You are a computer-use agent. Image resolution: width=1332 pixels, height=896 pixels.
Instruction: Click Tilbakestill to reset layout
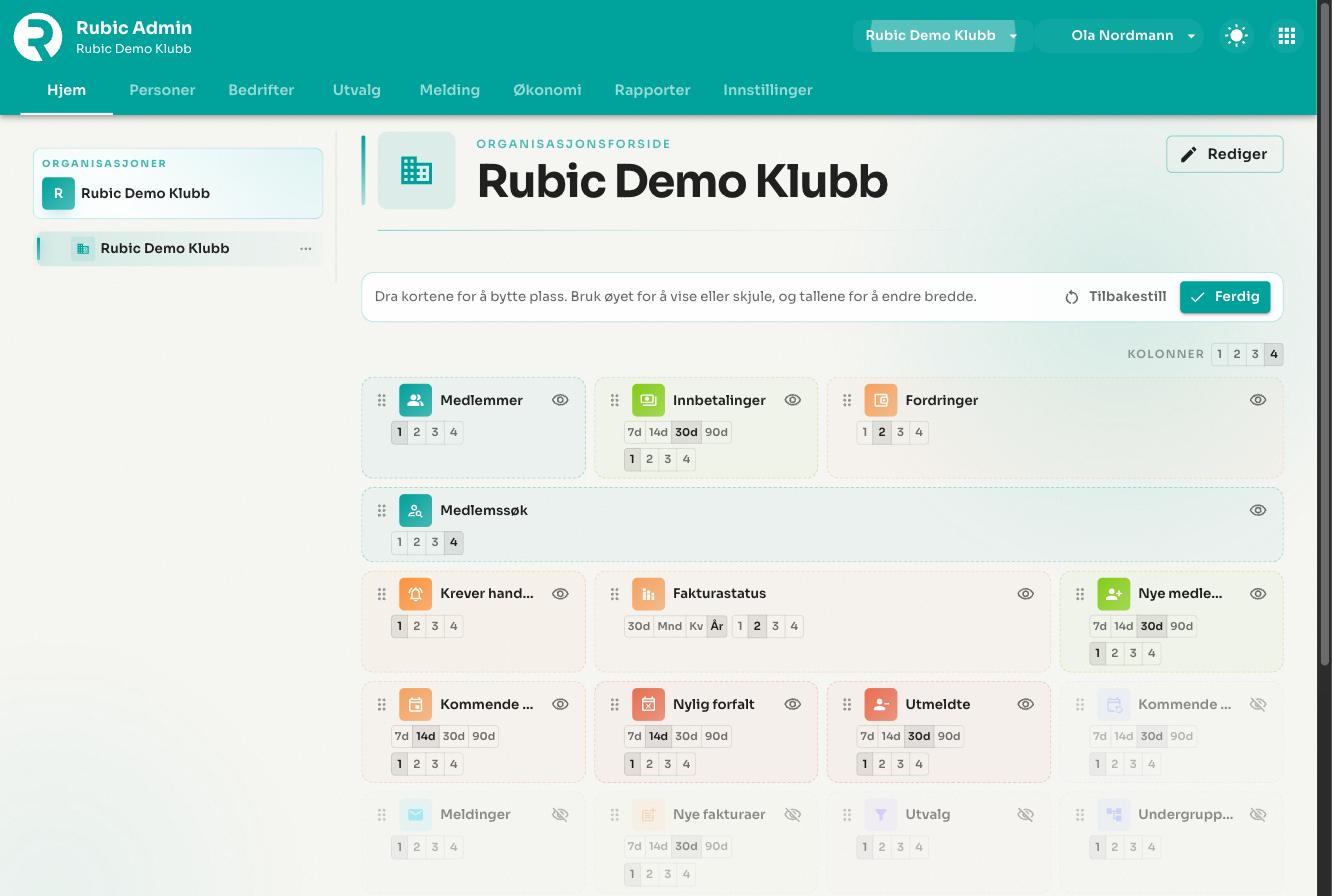point(1115,297)
